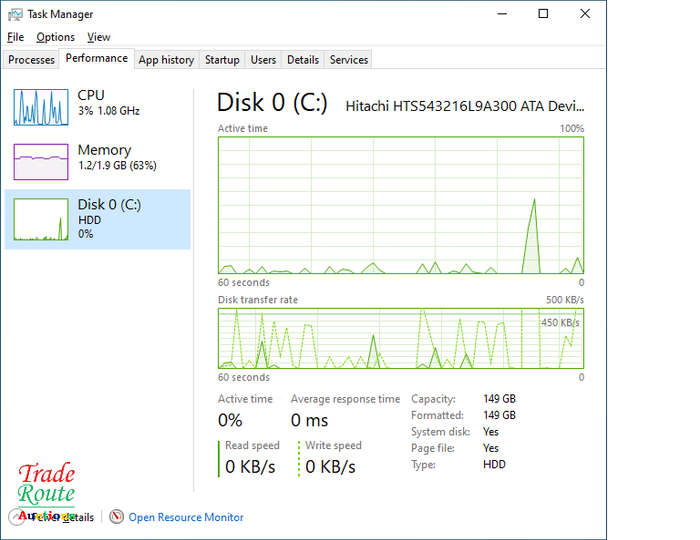The width and height of the screenshot is (700, 540).
Task: Open the View menu
Action: pos(99,37)
